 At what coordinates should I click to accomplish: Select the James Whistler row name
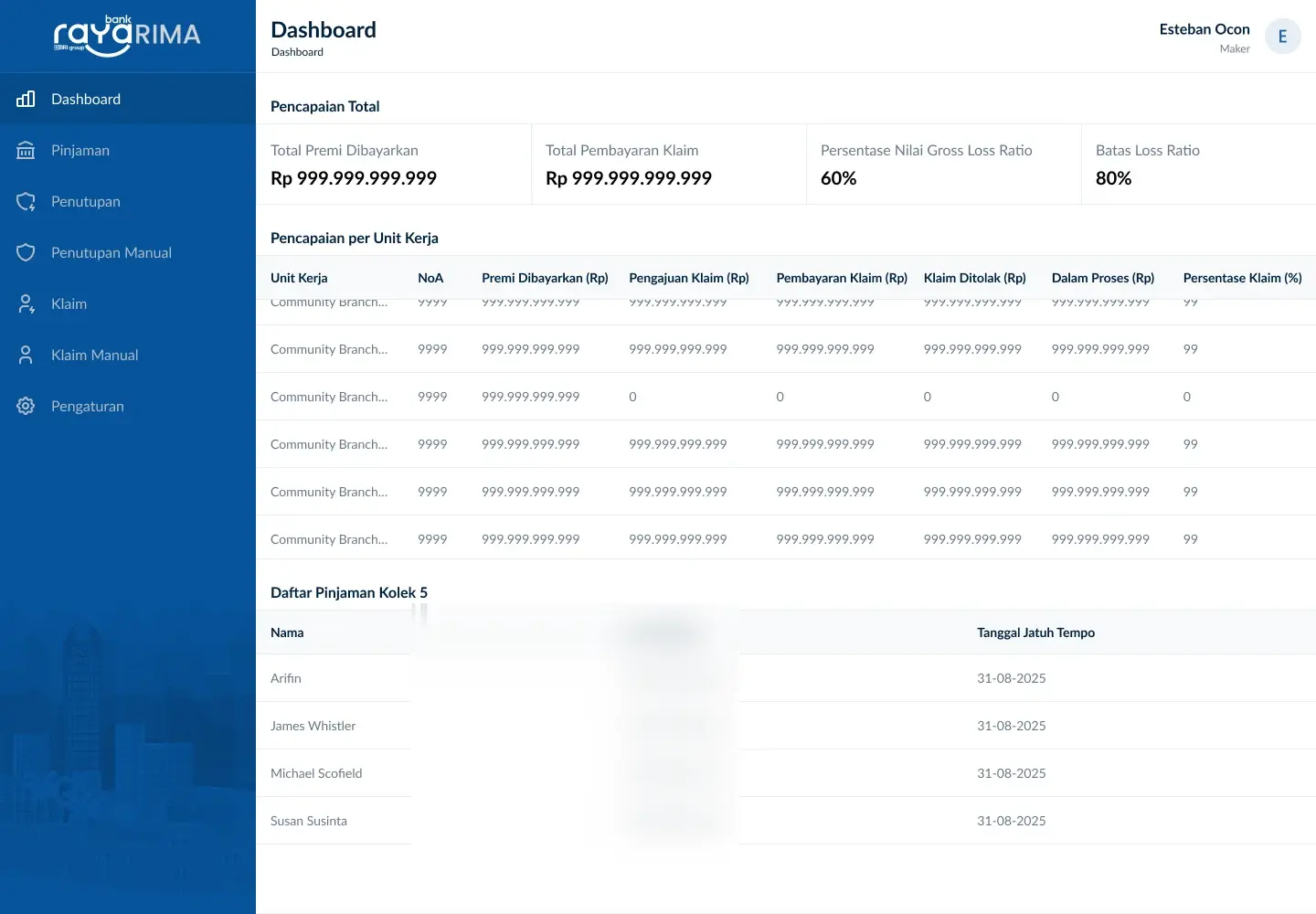[313, 726]
